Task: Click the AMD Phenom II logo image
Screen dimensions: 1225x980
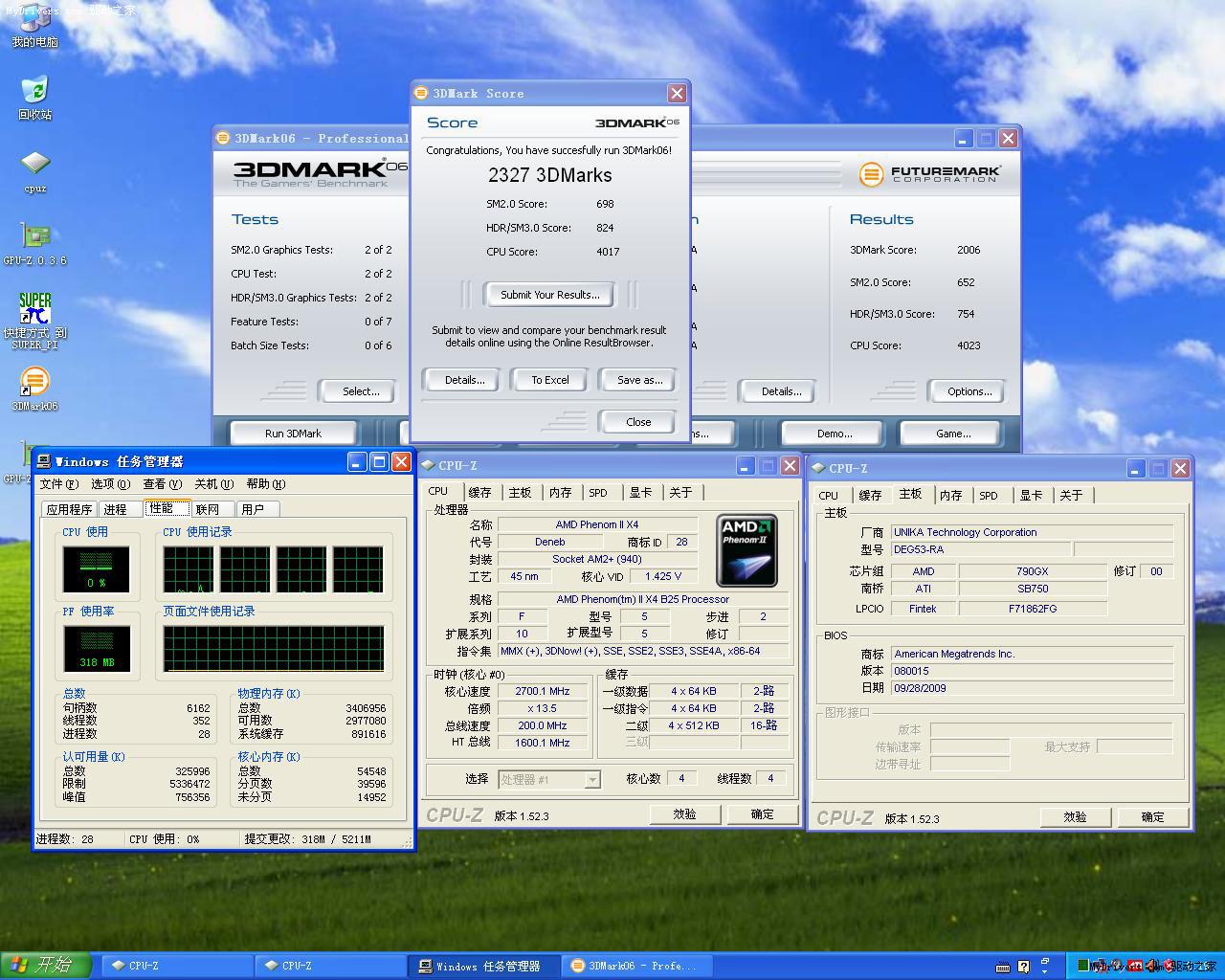Action: click(746, 550)
